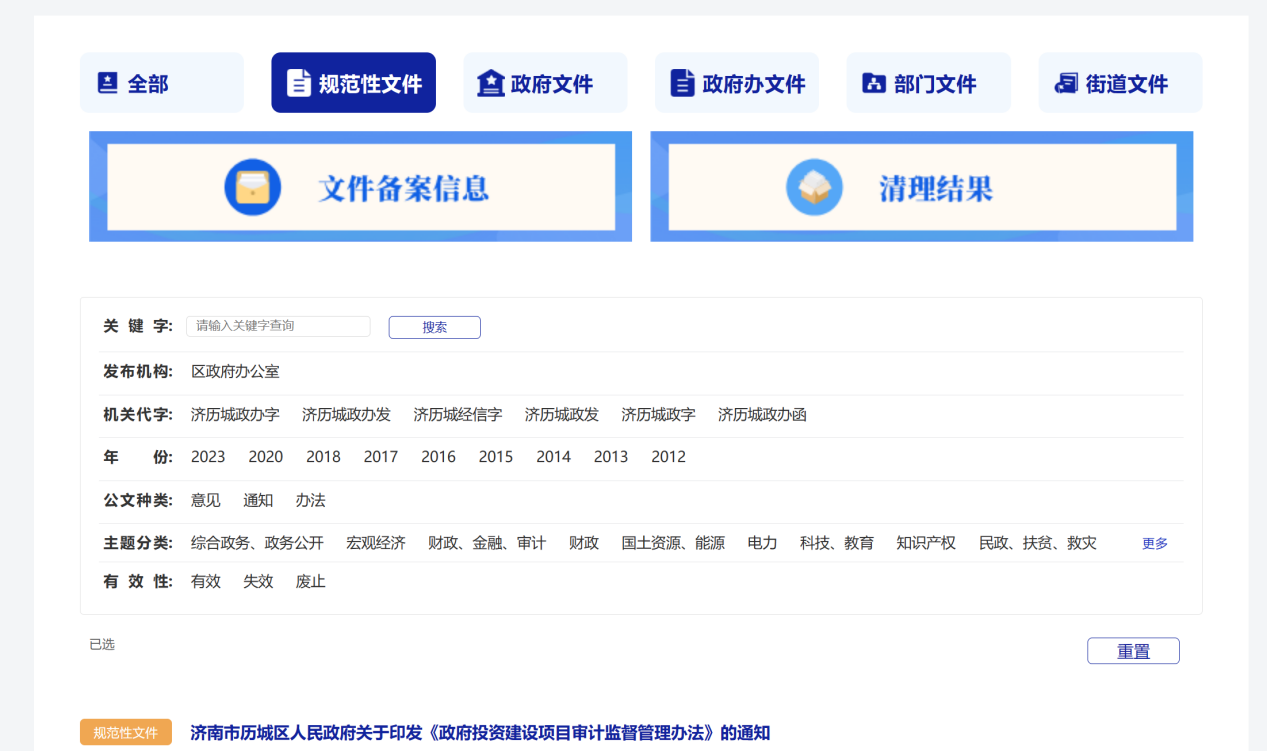
Task: Filter by 济历城政发 code
Action: pos(562,414)
